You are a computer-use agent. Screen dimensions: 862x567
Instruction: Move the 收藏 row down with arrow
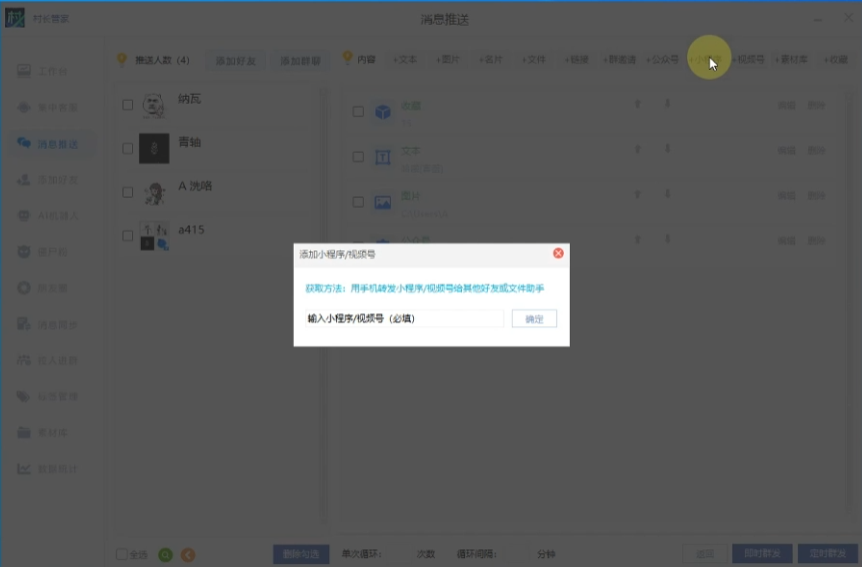click(667, 103)
